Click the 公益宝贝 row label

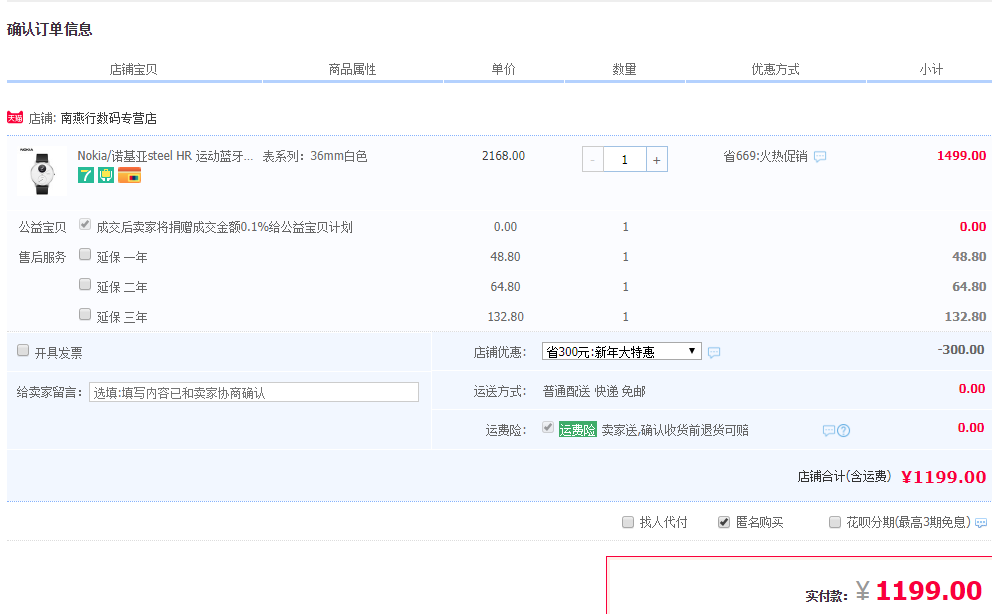[x=42, y=228]
